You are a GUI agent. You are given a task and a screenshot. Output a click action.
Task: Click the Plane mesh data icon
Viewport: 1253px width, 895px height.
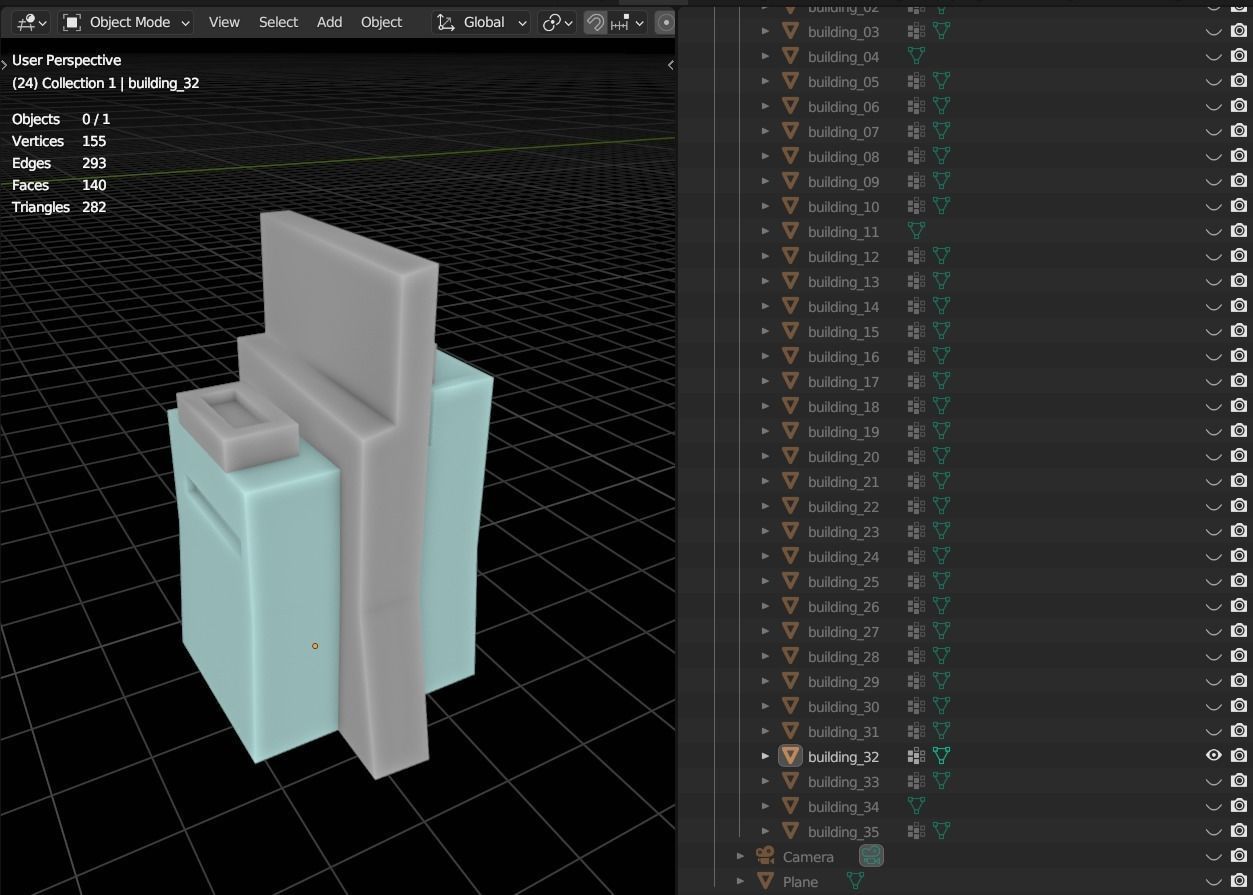pyautogui.click(x=855, y=881)
